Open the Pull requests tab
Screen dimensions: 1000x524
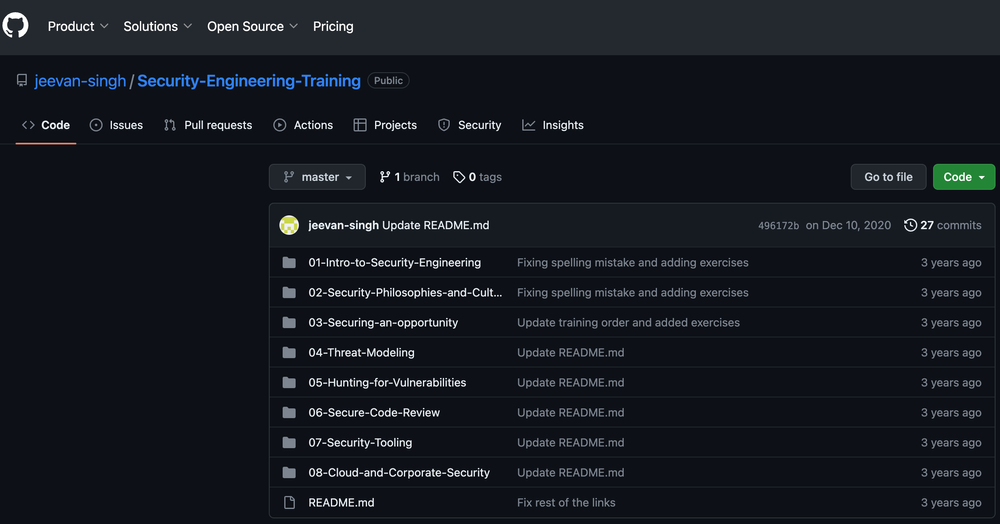pyautogui.click(x=208, y=125)
